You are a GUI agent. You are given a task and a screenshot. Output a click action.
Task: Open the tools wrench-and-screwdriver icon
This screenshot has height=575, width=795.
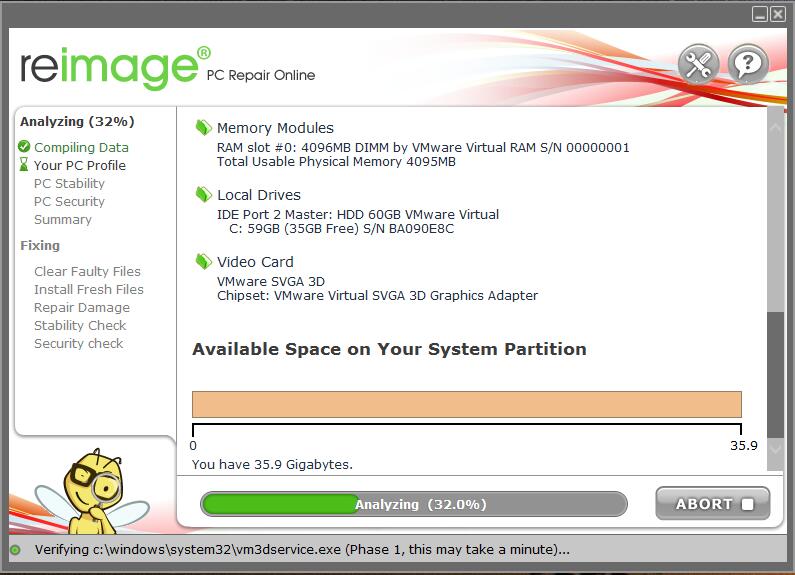pos(699,64)
